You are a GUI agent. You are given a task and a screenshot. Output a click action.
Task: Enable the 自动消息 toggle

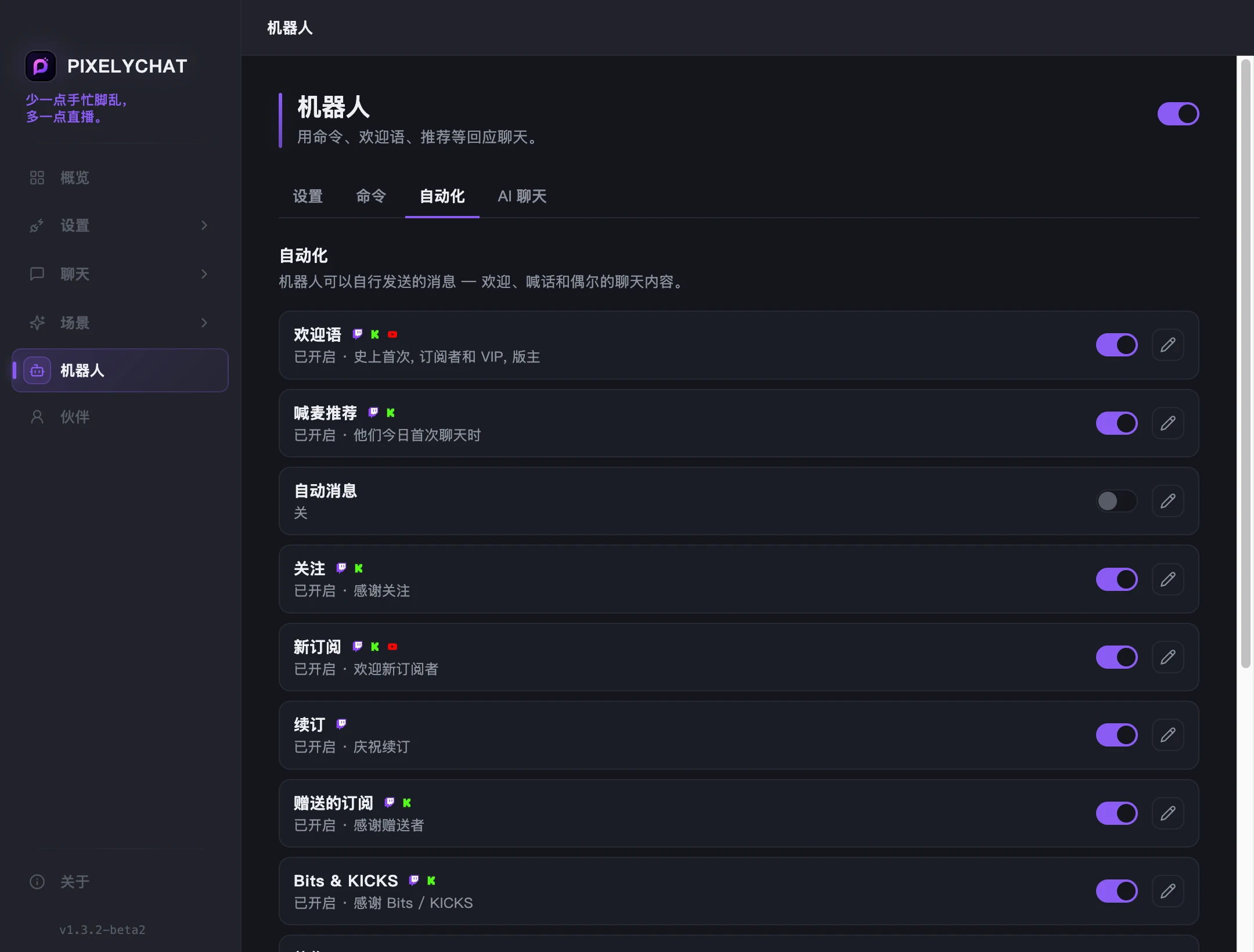click(x=1116, y=501)
